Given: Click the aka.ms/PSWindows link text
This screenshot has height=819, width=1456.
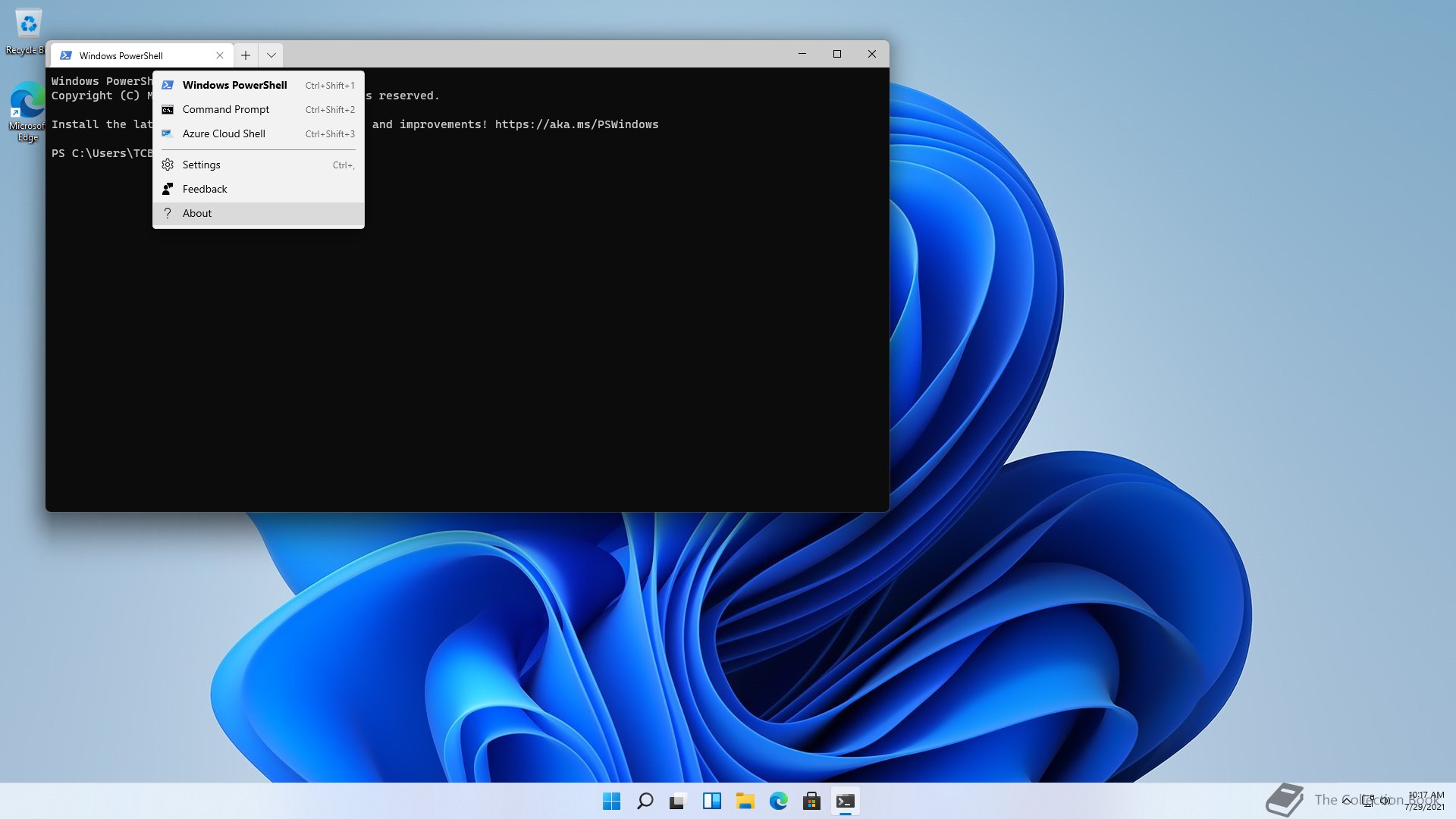Looking at the screenshot, I should (576, 124).
